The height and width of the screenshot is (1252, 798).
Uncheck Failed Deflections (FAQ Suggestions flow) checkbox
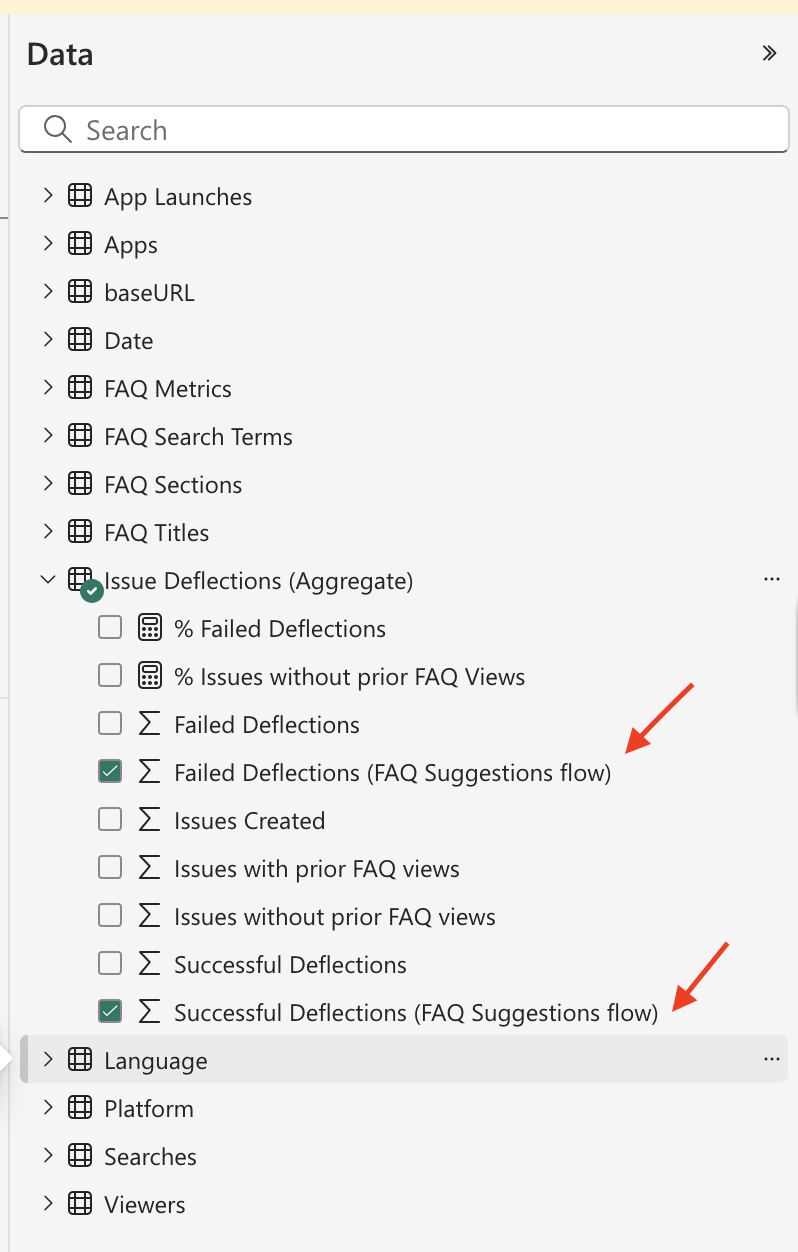pos(110,771)
